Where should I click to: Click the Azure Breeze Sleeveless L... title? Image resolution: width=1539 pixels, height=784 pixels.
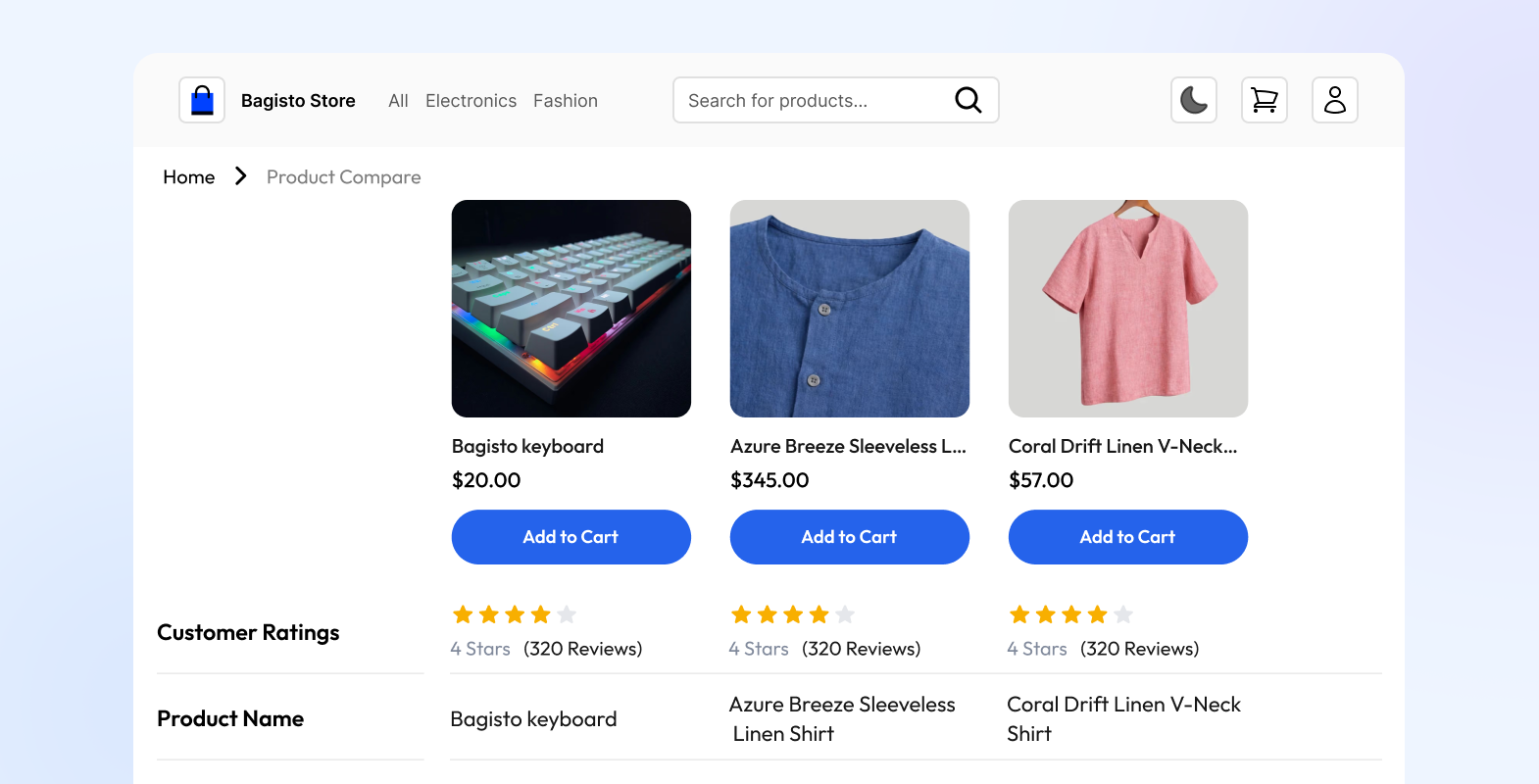(848, 446)
